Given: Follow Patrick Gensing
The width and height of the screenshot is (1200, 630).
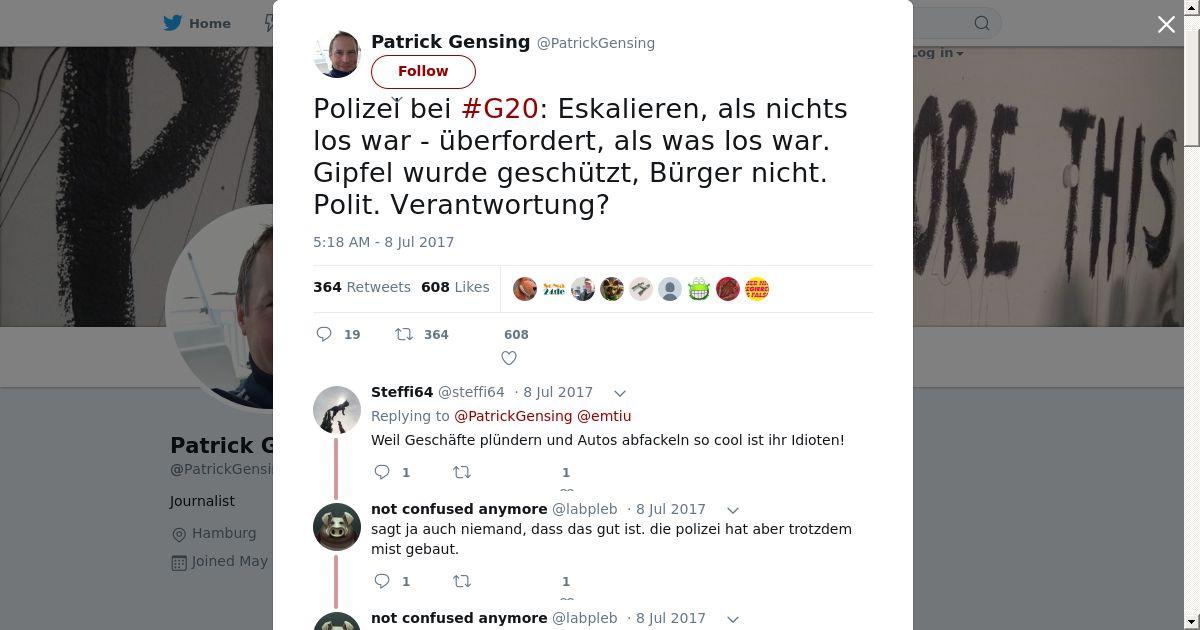Looking at the screenshot, I should point(423,71).
